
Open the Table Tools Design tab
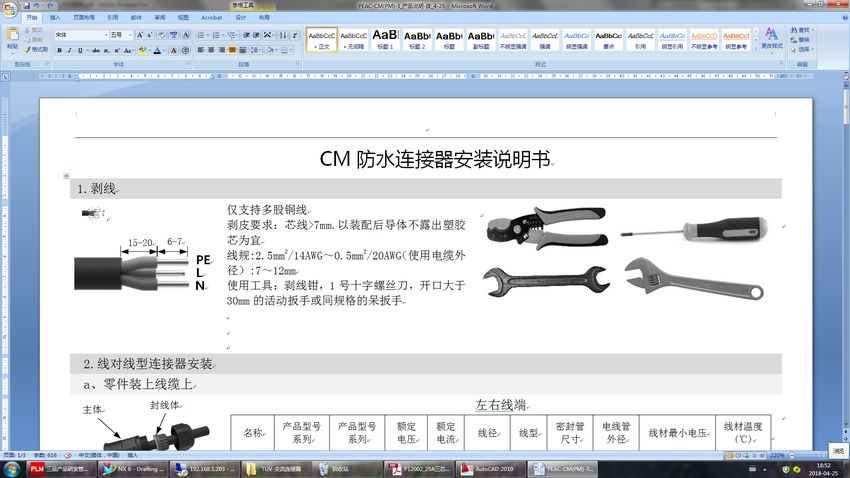[x=241, y=17]
